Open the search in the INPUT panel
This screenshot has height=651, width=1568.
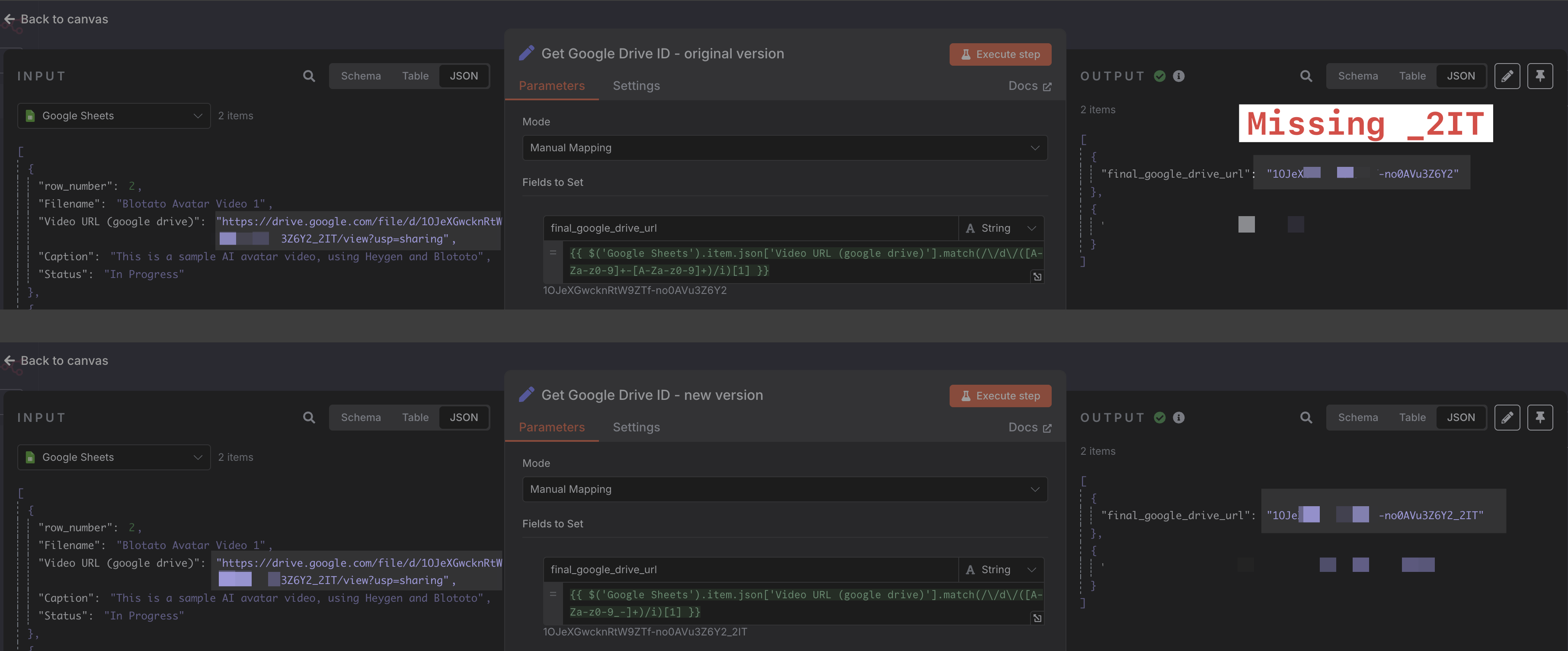[309, 76]
